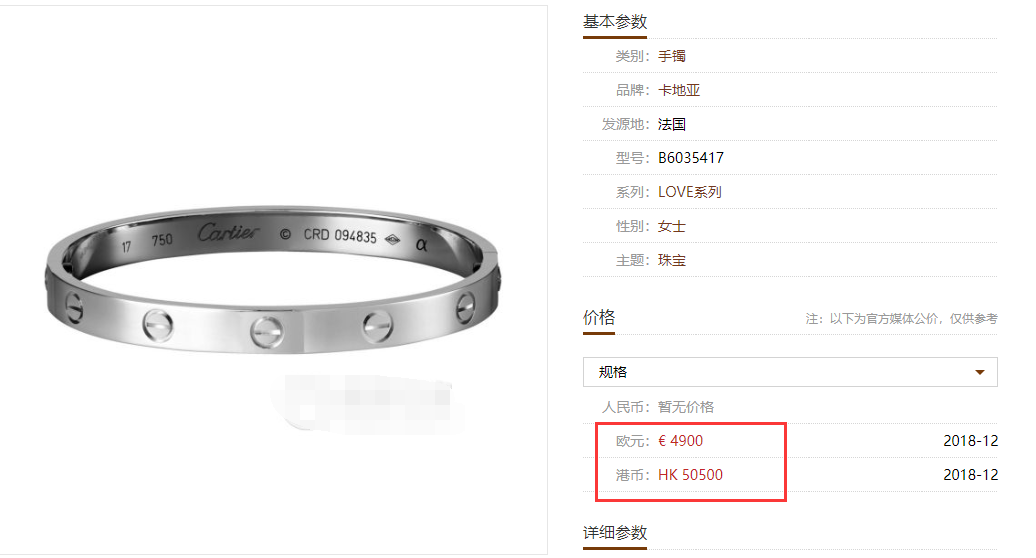Image resolution: width=1036 pixels, height=558 pixels.
Task: Click the LOVE系列 series link
Action: point(690,192)
